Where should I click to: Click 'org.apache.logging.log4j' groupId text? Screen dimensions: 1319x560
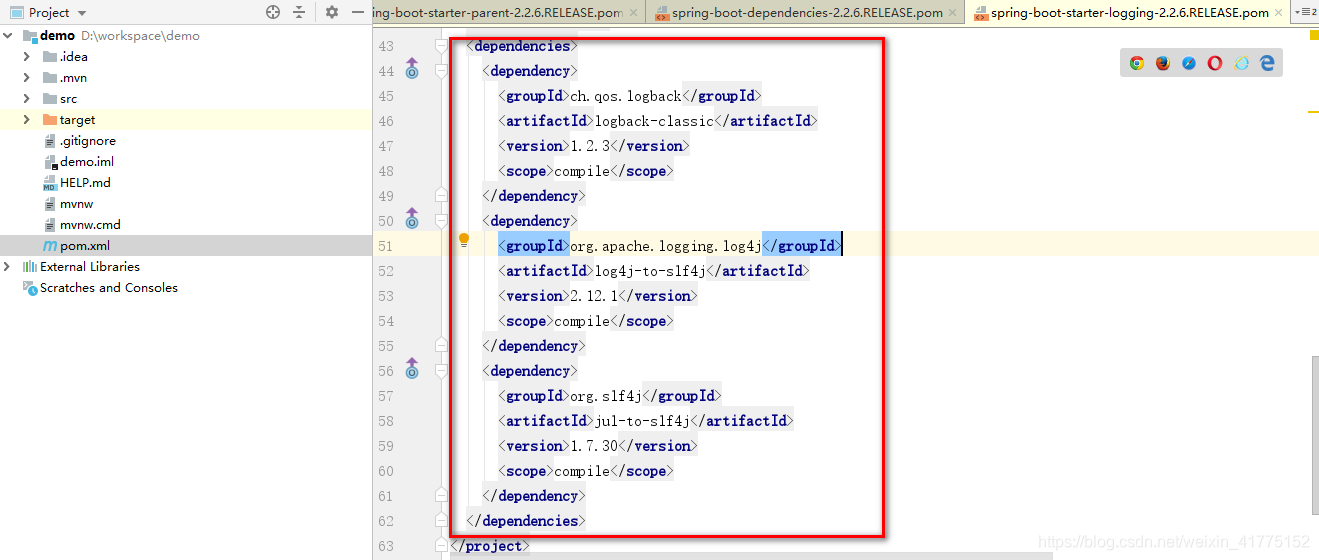click(x=666, y=246)
